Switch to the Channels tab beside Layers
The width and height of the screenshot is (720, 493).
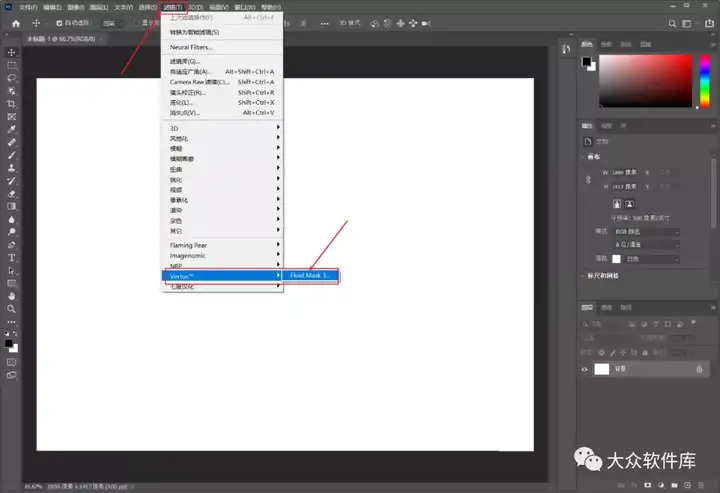pos(607,308)
